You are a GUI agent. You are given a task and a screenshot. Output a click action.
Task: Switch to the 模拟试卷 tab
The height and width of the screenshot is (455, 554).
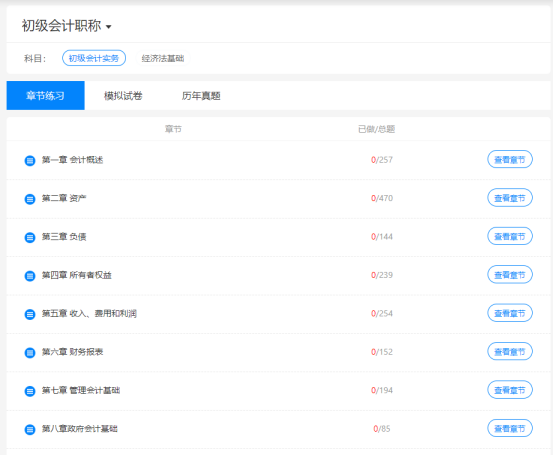(x=123, y=96)
